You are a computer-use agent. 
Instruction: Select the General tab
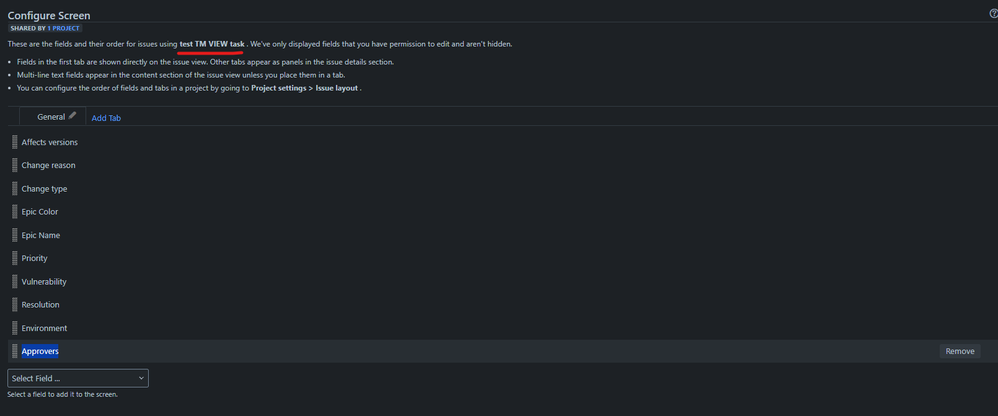(51, 117)
